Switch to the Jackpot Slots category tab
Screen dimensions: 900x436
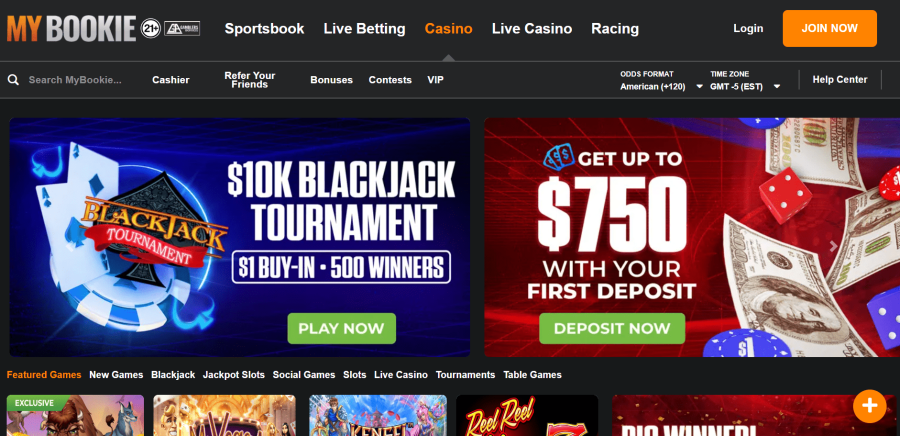point(234,375)
